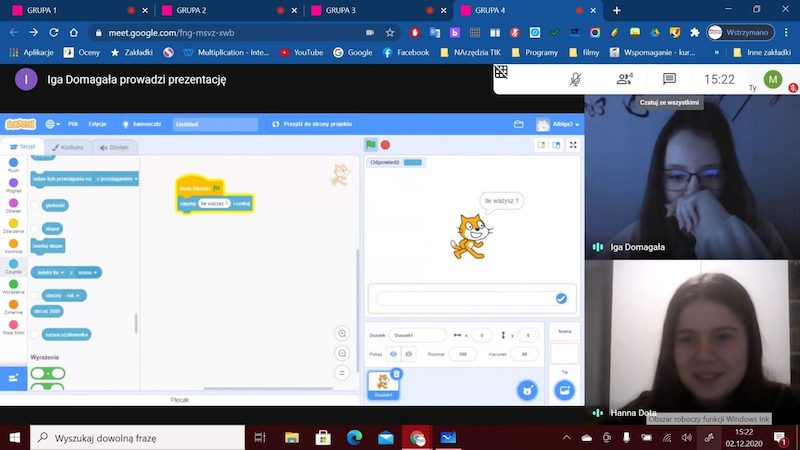Open File Explorer from taskbar
Screen dimensions: 800x450
(x=291, y=438)
